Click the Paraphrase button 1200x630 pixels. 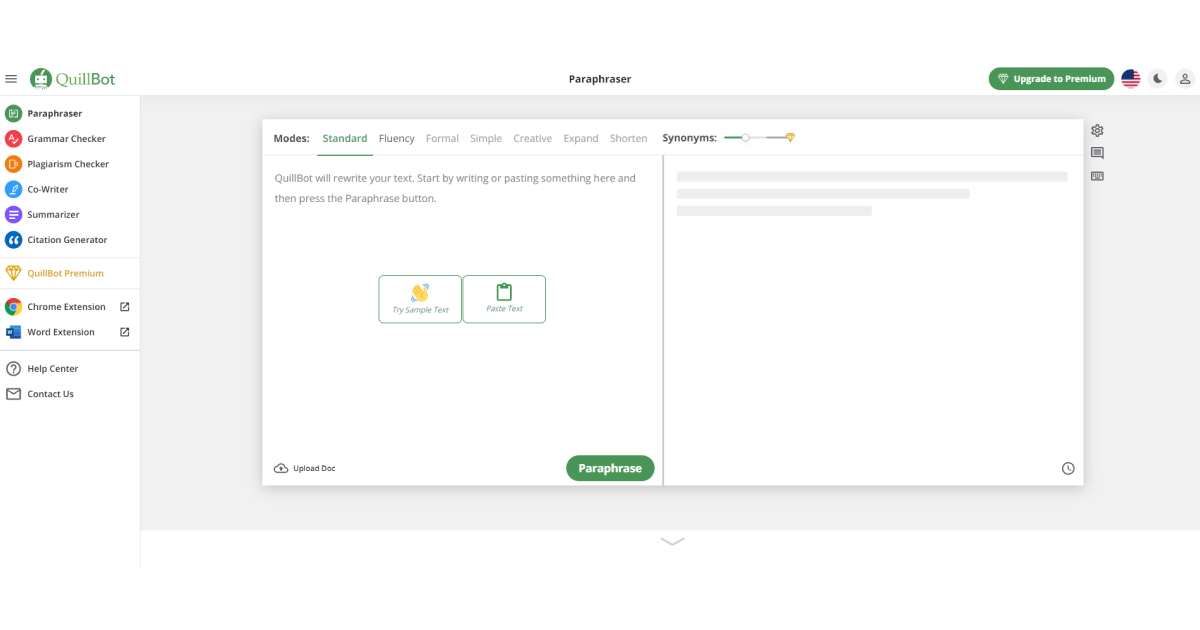610,468
